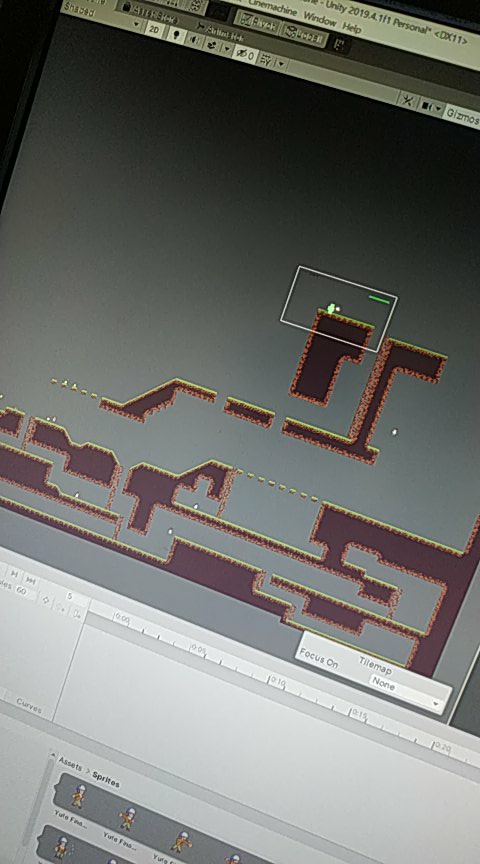Image resolution: width=480 pixels, height=864 pixels.
Task: Toggle the Pivot handle position button
Action: 256,21
